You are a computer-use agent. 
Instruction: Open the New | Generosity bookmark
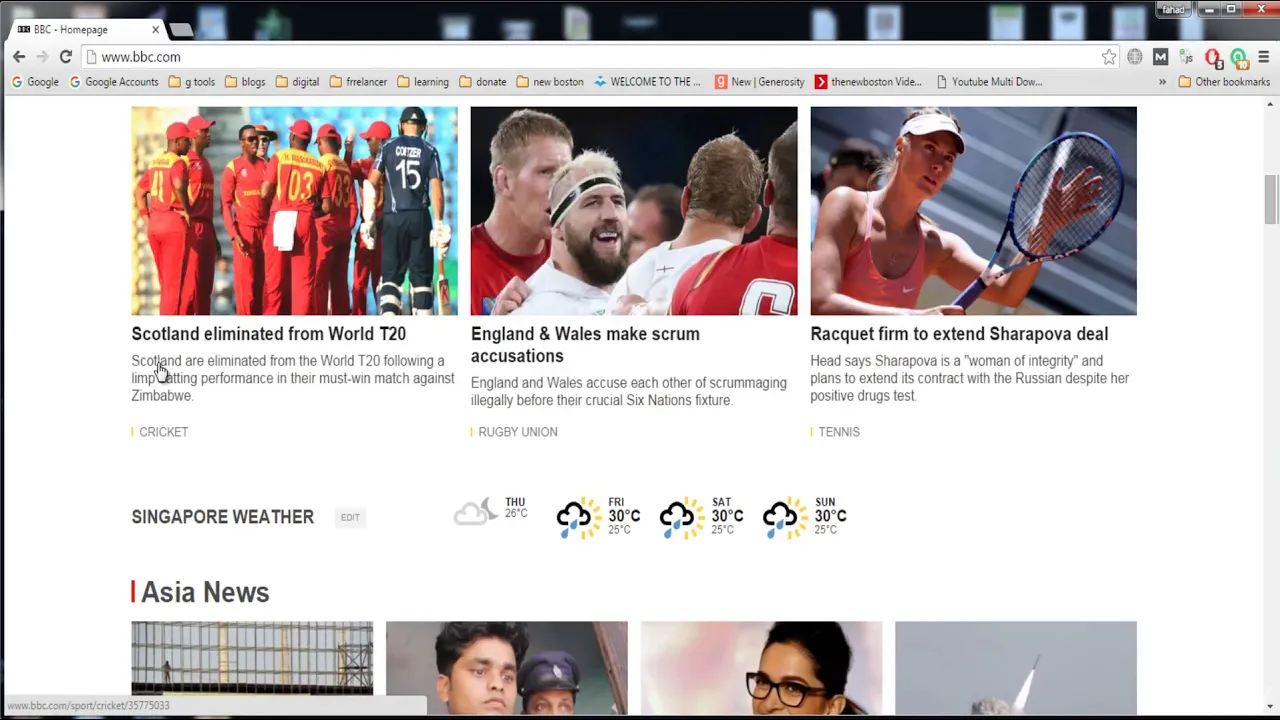pyautogui.click(x=760, y=82)
